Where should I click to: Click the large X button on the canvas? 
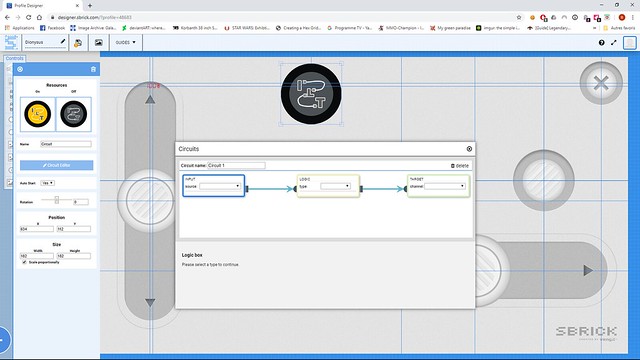point(601,83)
